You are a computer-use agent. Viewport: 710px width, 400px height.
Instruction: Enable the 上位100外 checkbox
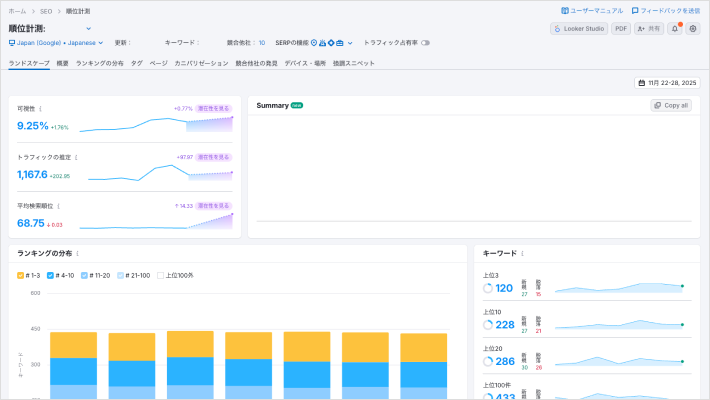pyautogui.click(x=160, y=274)
